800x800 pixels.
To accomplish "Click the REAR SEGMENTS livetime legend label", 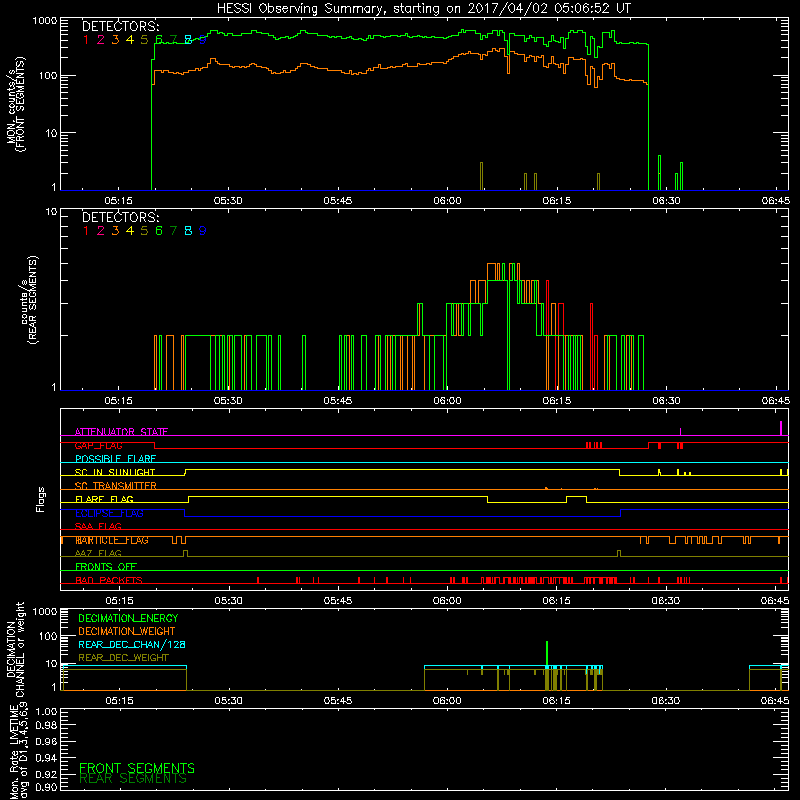I will point(133,779).
